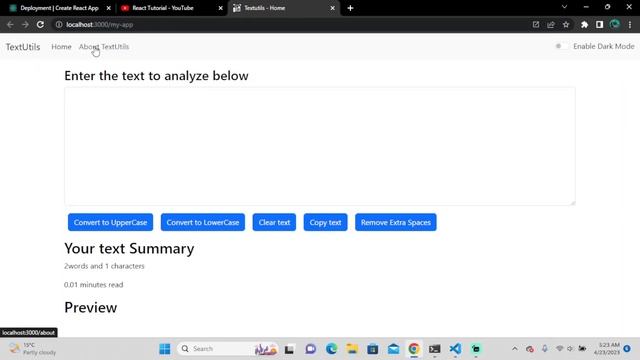Open site information icon in address bar
This screenshot has height=360, width=640.
click(59, 24)
